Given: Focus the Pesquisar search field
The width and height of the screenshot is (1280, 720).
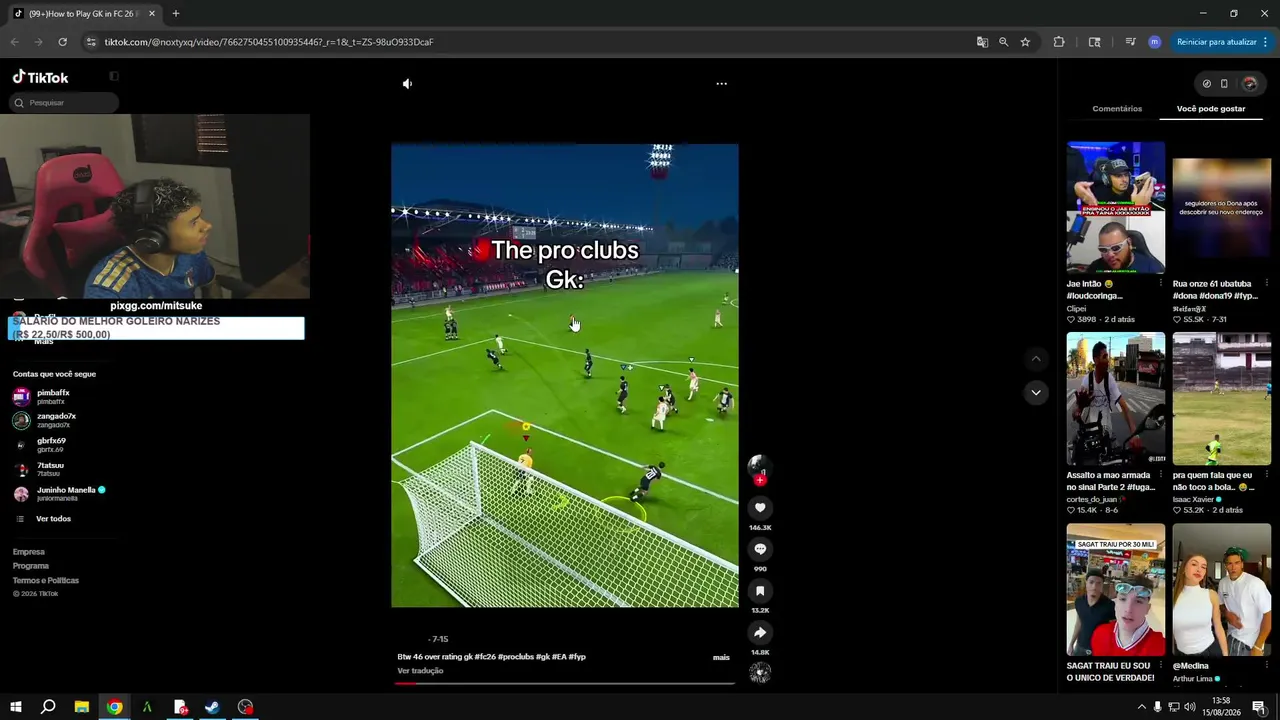Looking at the screenshot, I should (65, 103).
